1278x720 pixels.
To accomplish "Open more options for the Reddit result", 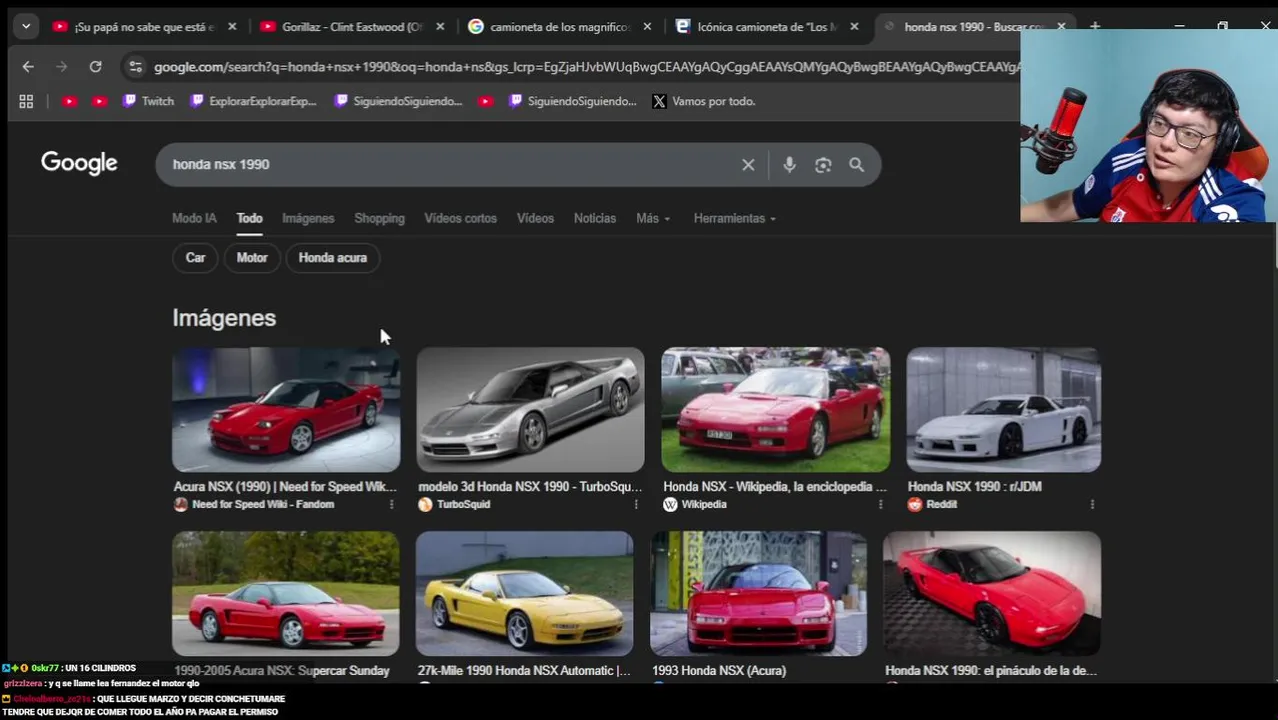I will click(x=1092, y=505).
